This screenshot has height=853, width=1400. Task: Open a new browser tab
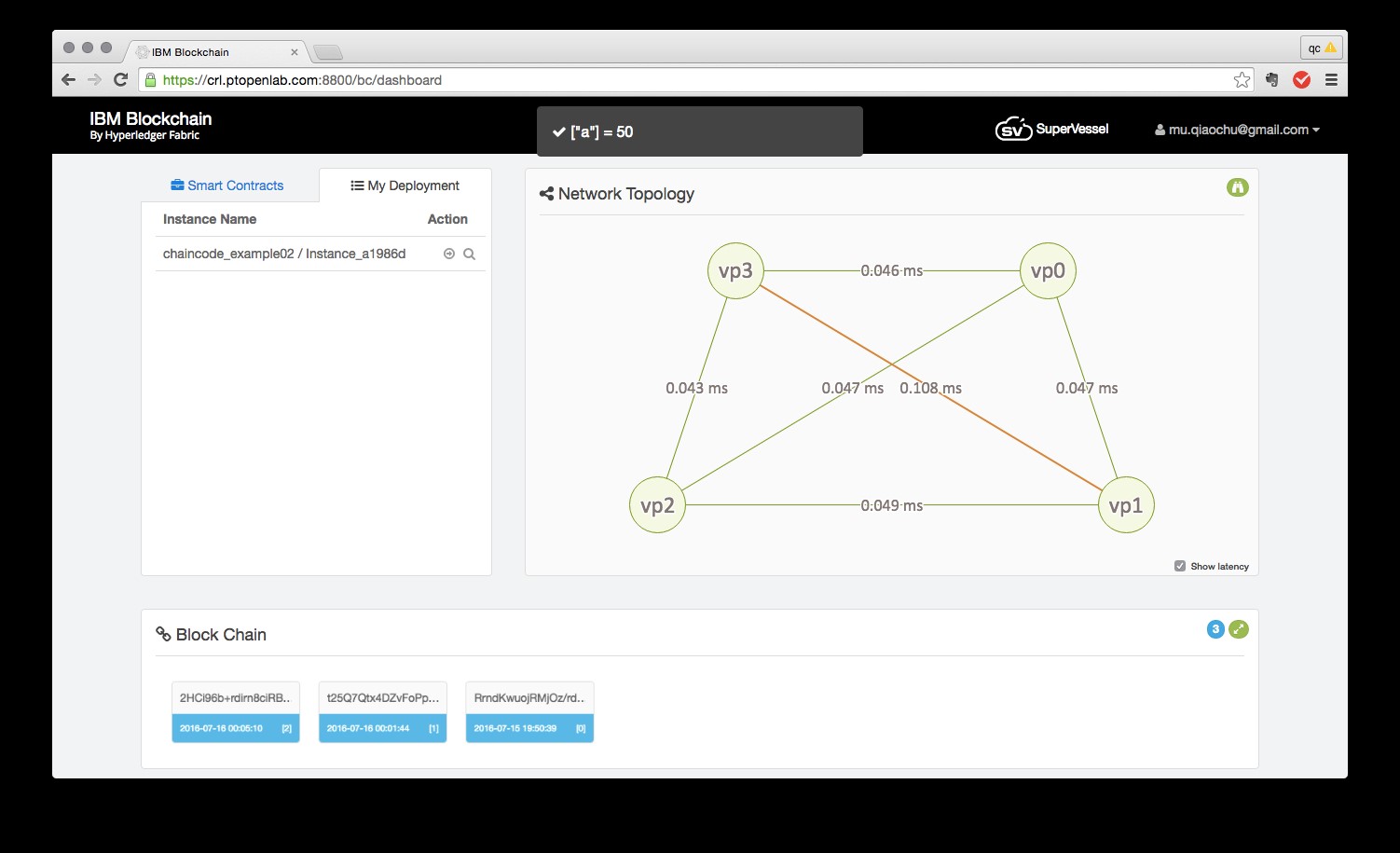(328, 51)
